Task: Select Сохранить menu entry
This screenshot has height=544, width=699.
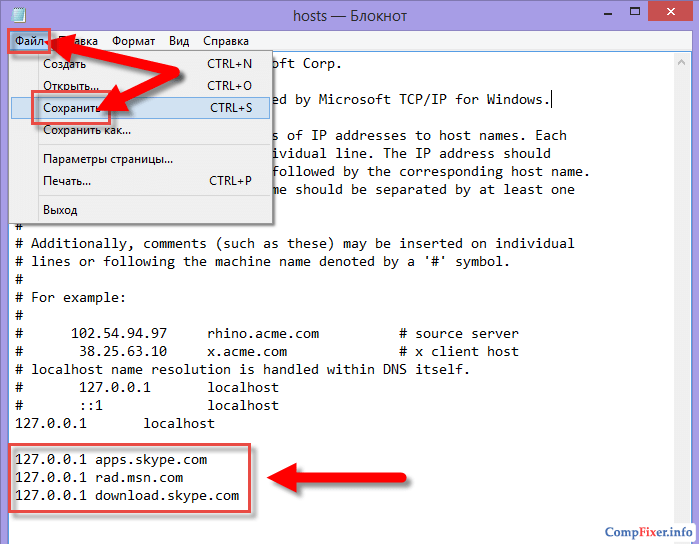Action: tap(140, 108)
